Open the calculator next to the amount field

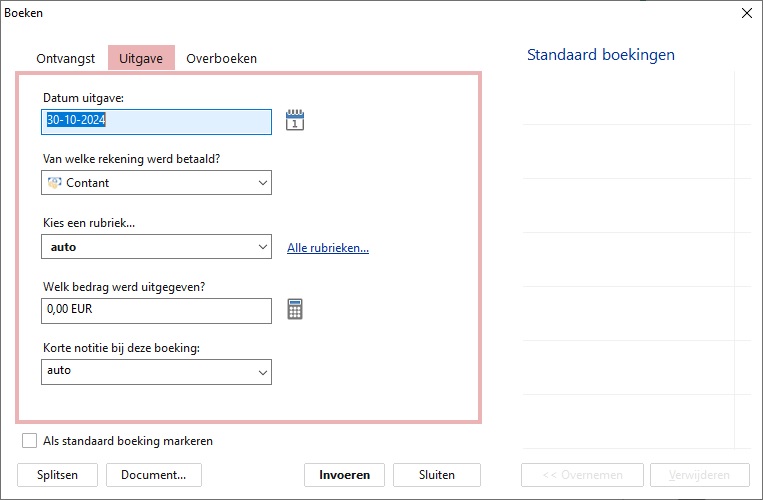click(294, 310)
